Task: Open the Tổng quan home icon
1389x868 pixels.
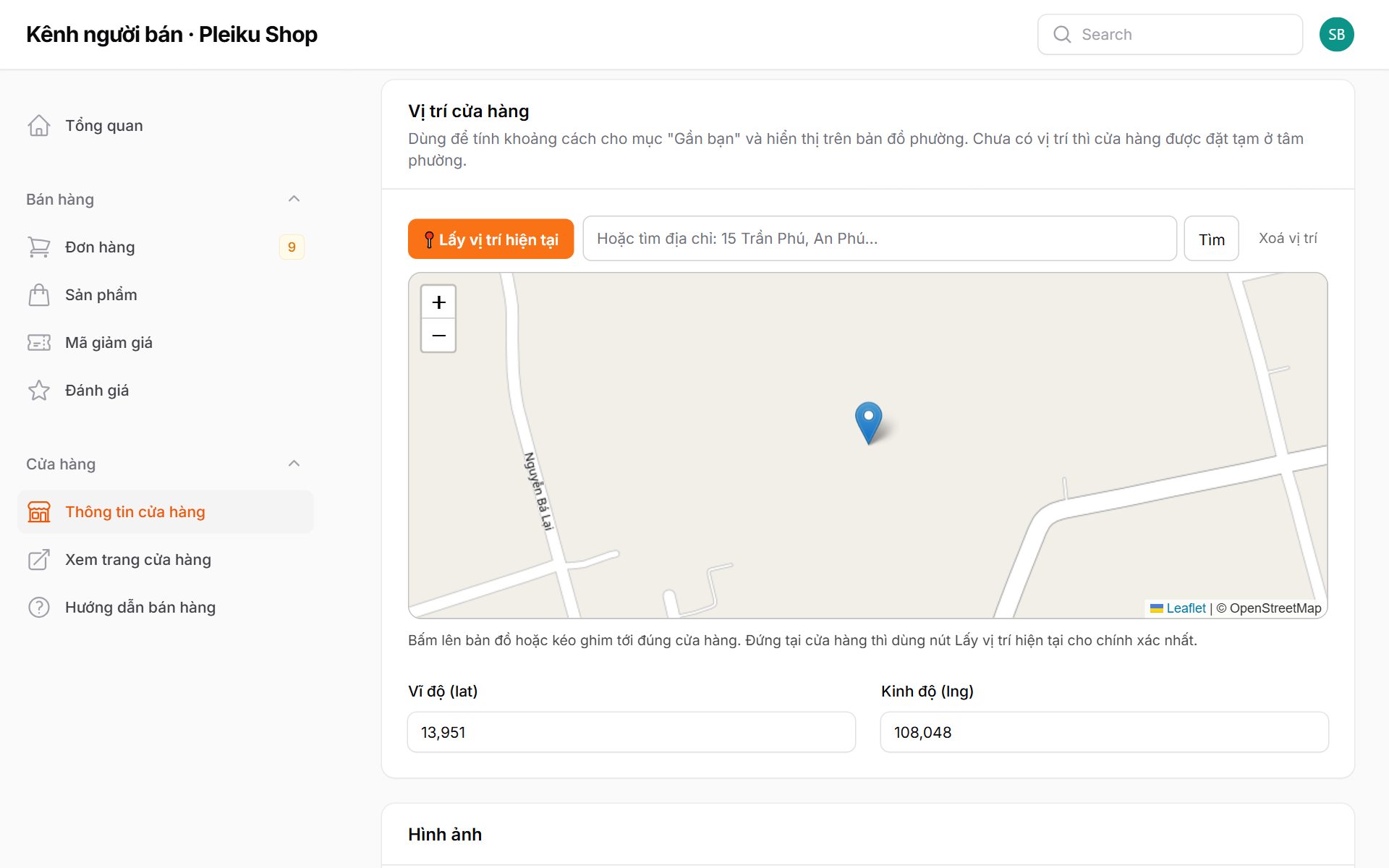Action: [39, 126]
